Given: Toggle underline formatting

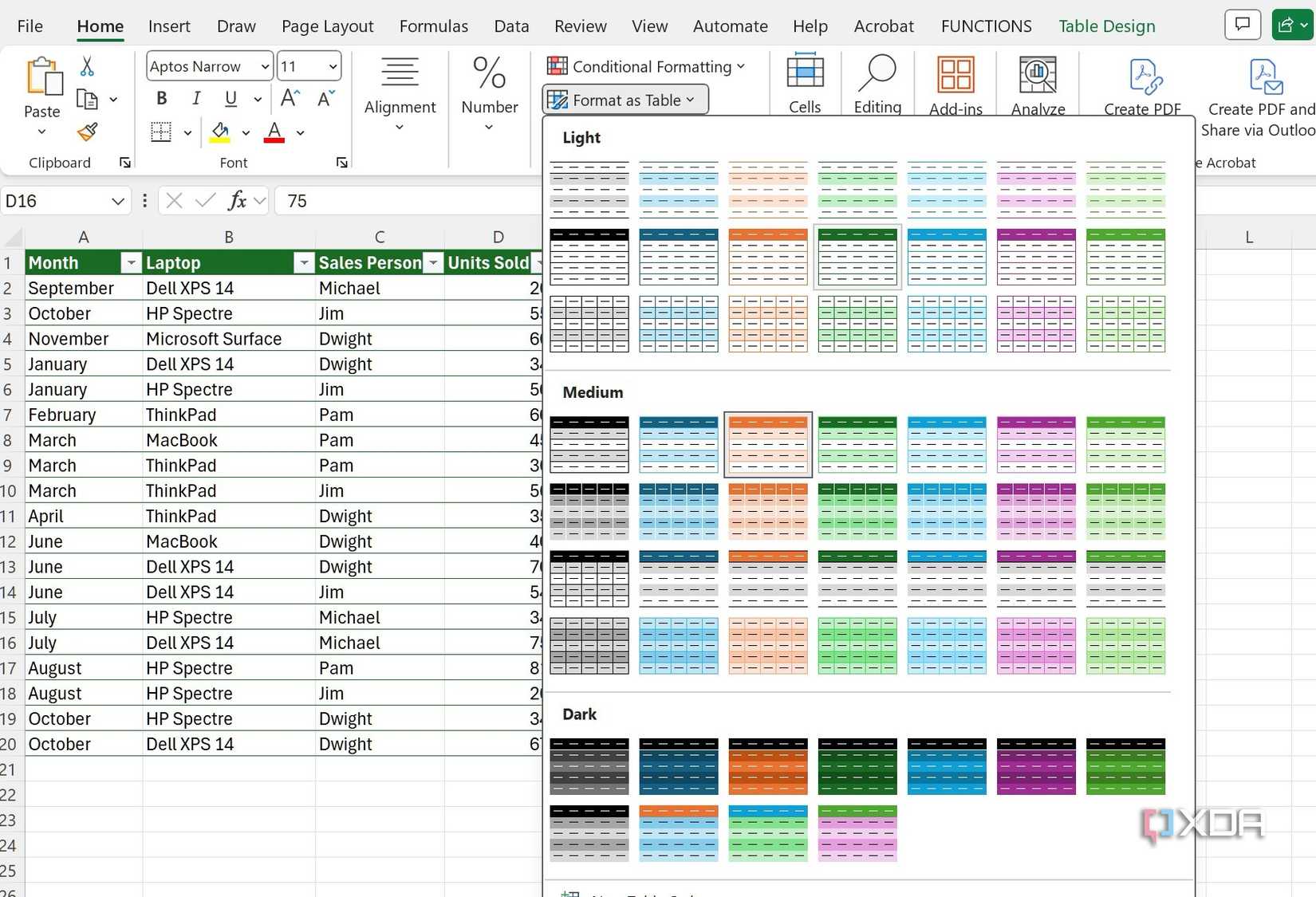Looking at the screenshot, I should click(230, 97).
